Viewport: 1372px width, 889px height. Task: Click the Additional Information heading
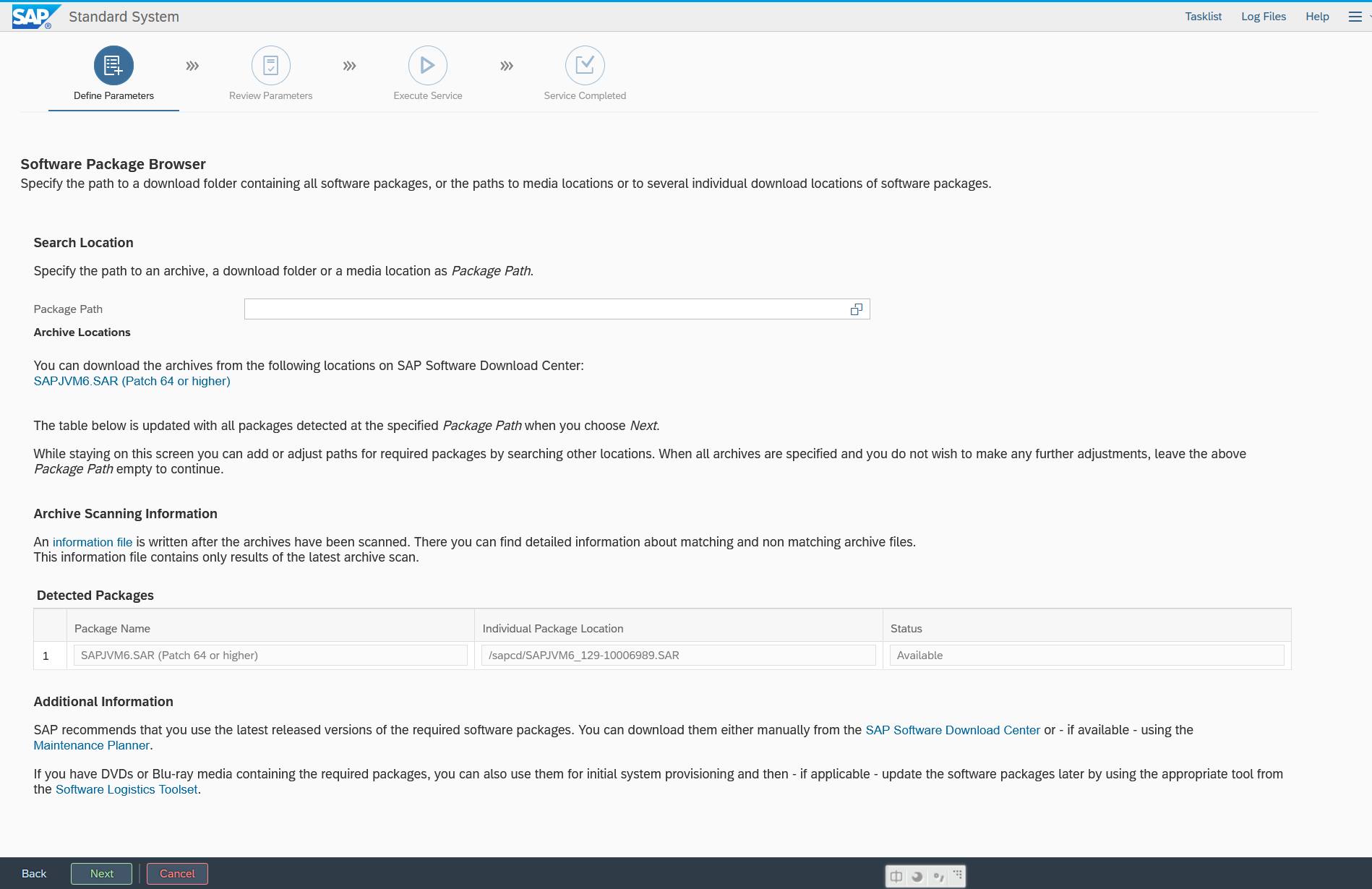point(103,702)
